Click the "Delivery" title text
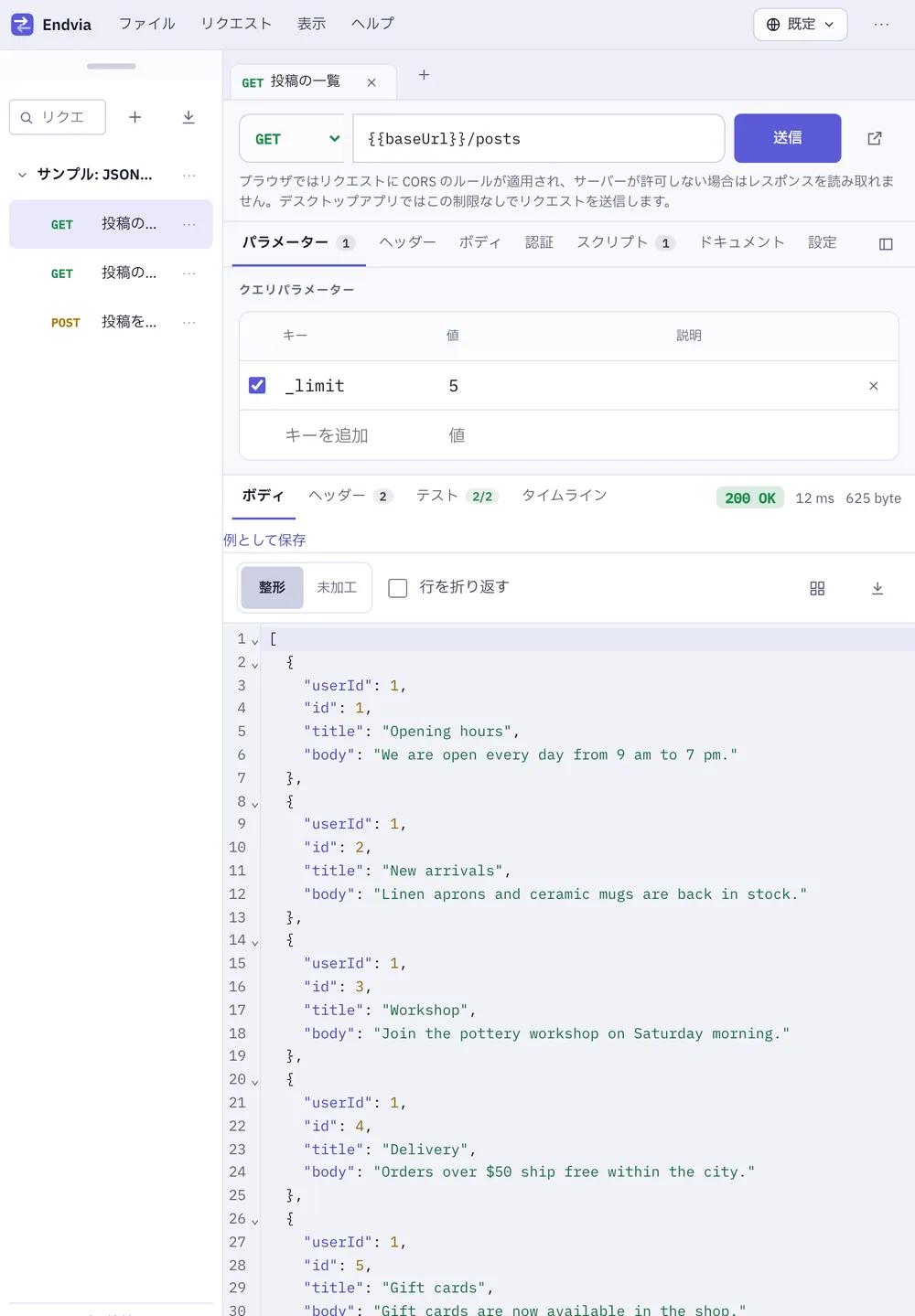The height and width of the screenshot is (1316, 915). point(425,1150)
